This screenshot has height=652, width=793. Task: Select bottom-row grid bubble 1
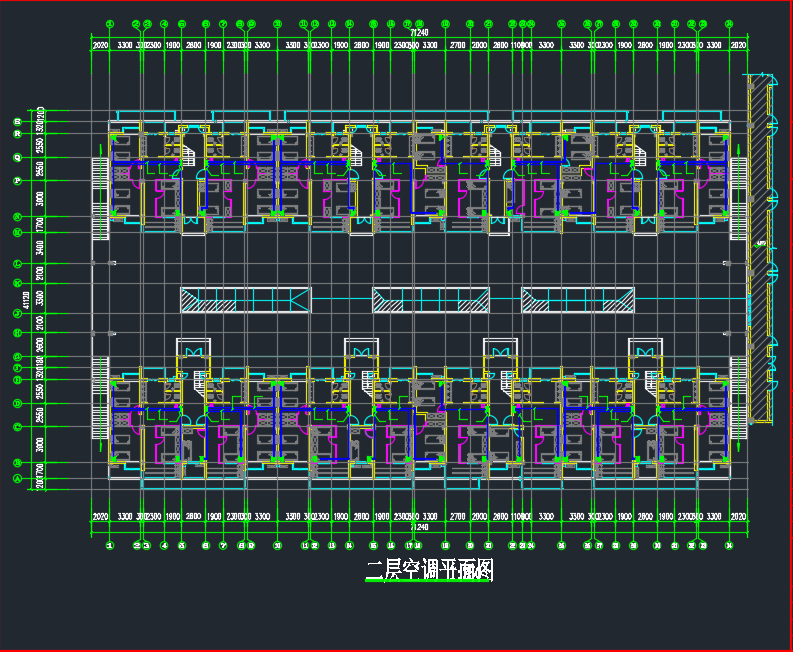pos(110,546)
